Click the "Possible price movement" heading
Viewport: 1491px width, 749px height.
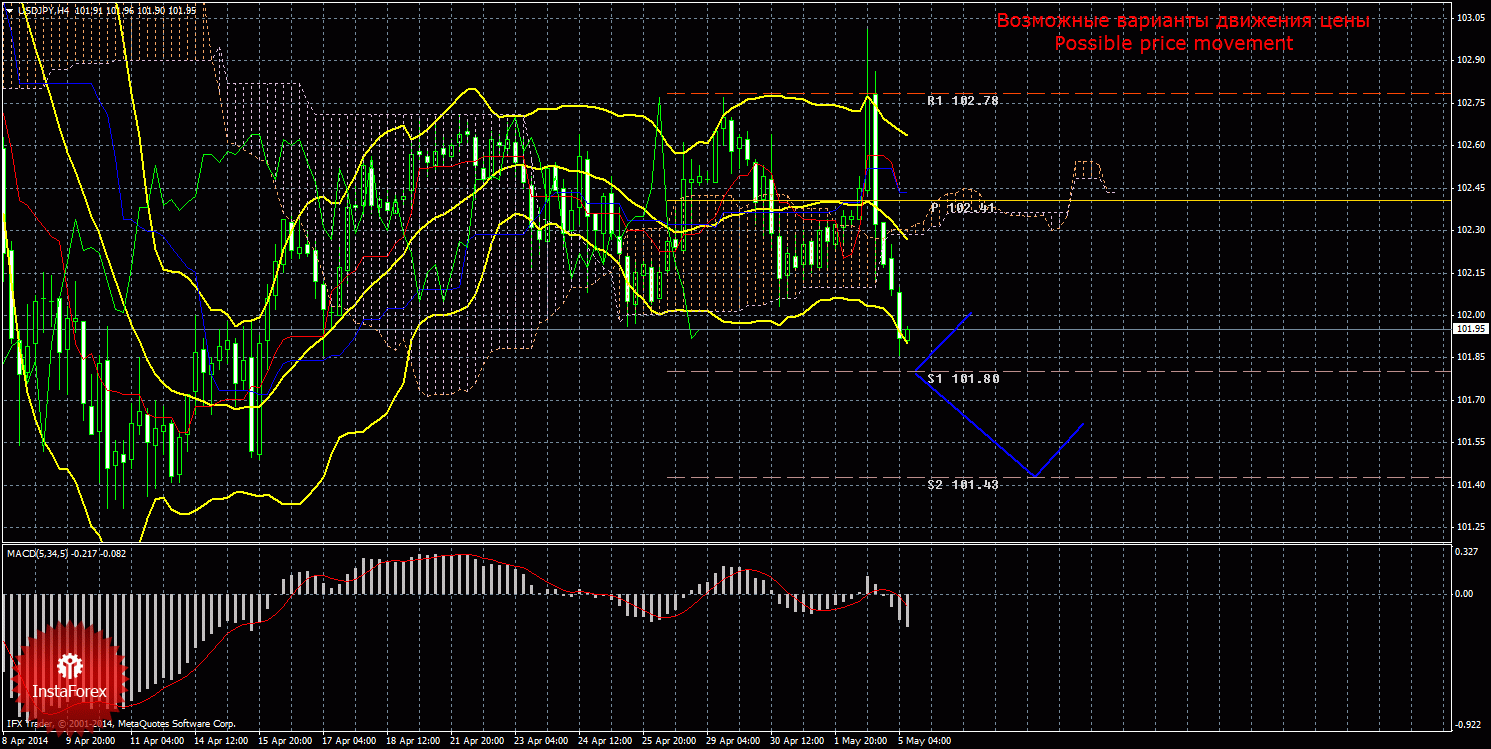[1173, 44]
